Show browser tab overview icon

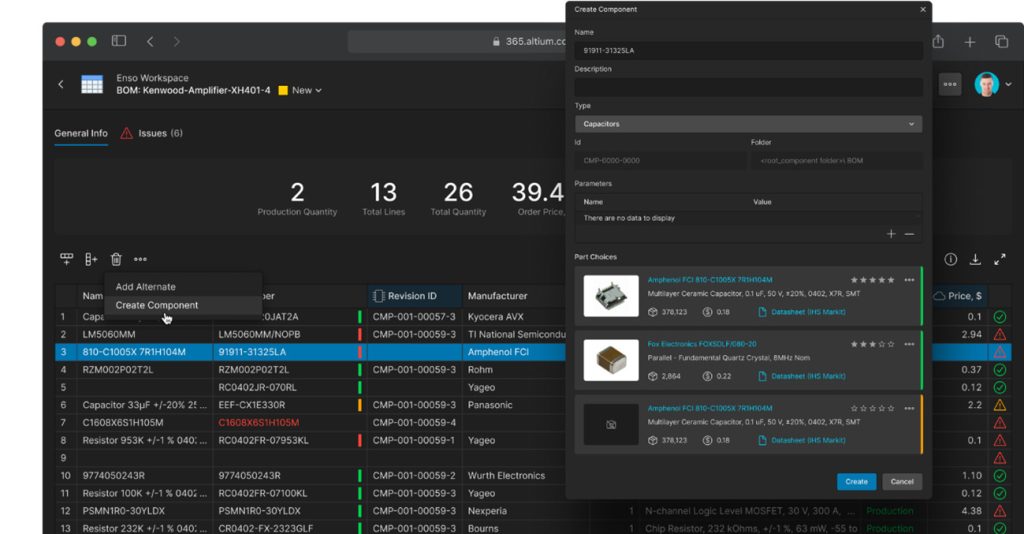pyautogui.click(x=1001, y=42)
